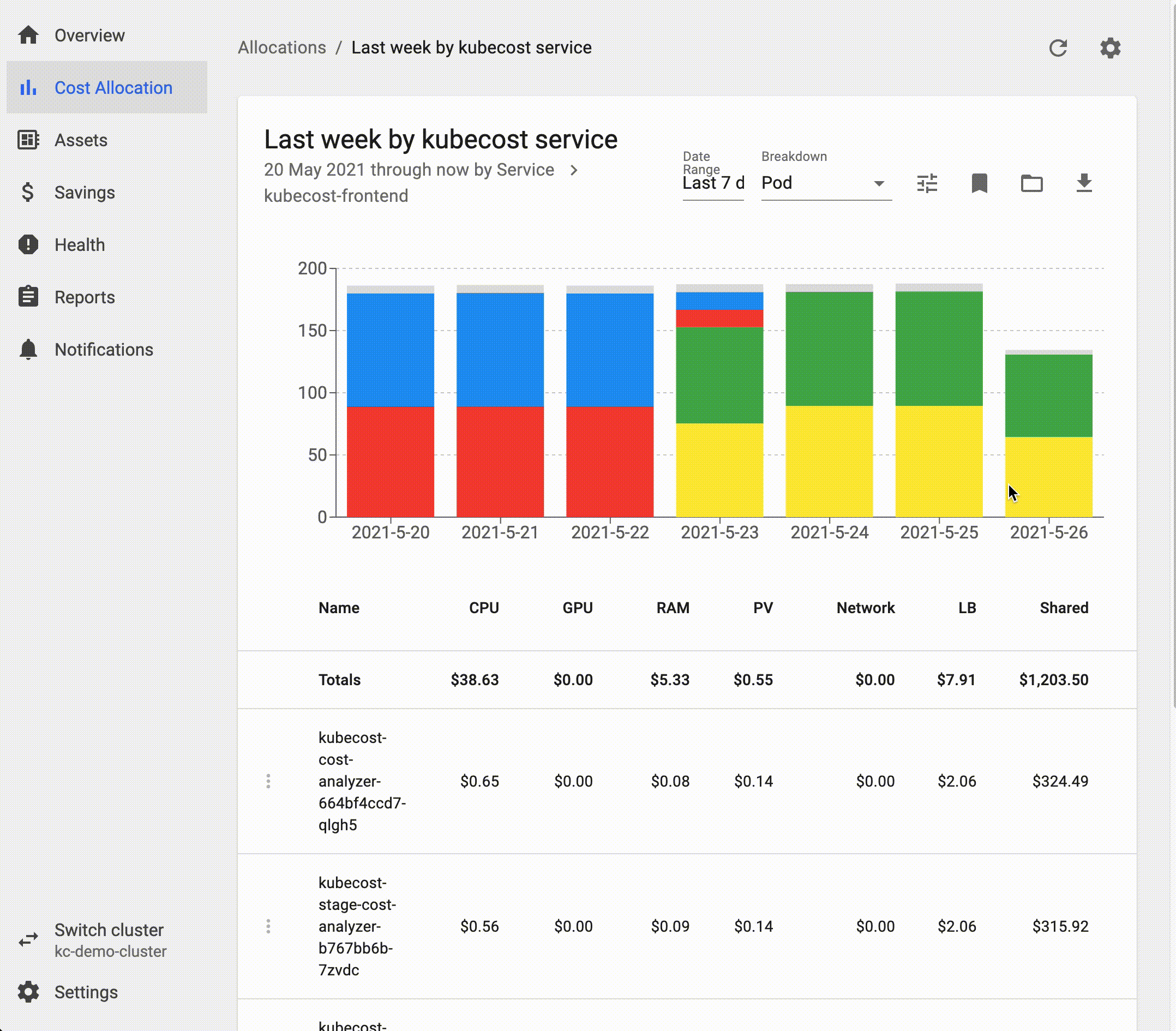The image size is (1176, 1031).
Task: Open row menu for kubecost-cost-analyzer pod
Action: tap(268, 781)
